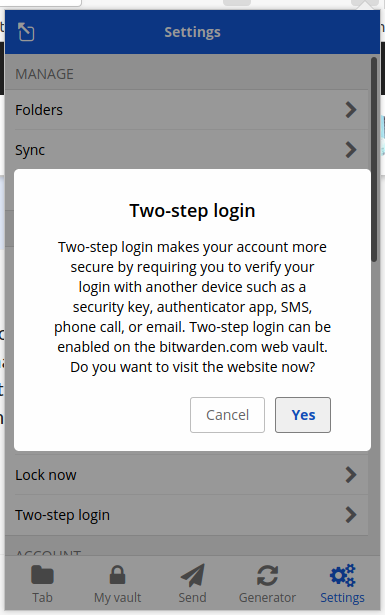
Task: Click the Settings header title
Action: click(x=192, y=32)
